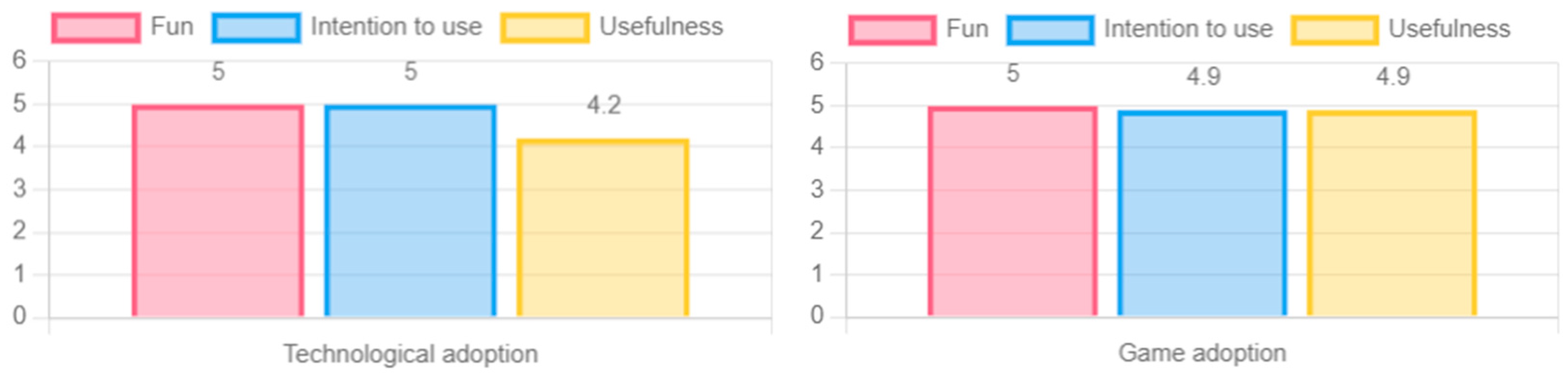Toggle the Intention to use label in the left chart
This screenshot has height=373, width=1568.
point(396,27)
